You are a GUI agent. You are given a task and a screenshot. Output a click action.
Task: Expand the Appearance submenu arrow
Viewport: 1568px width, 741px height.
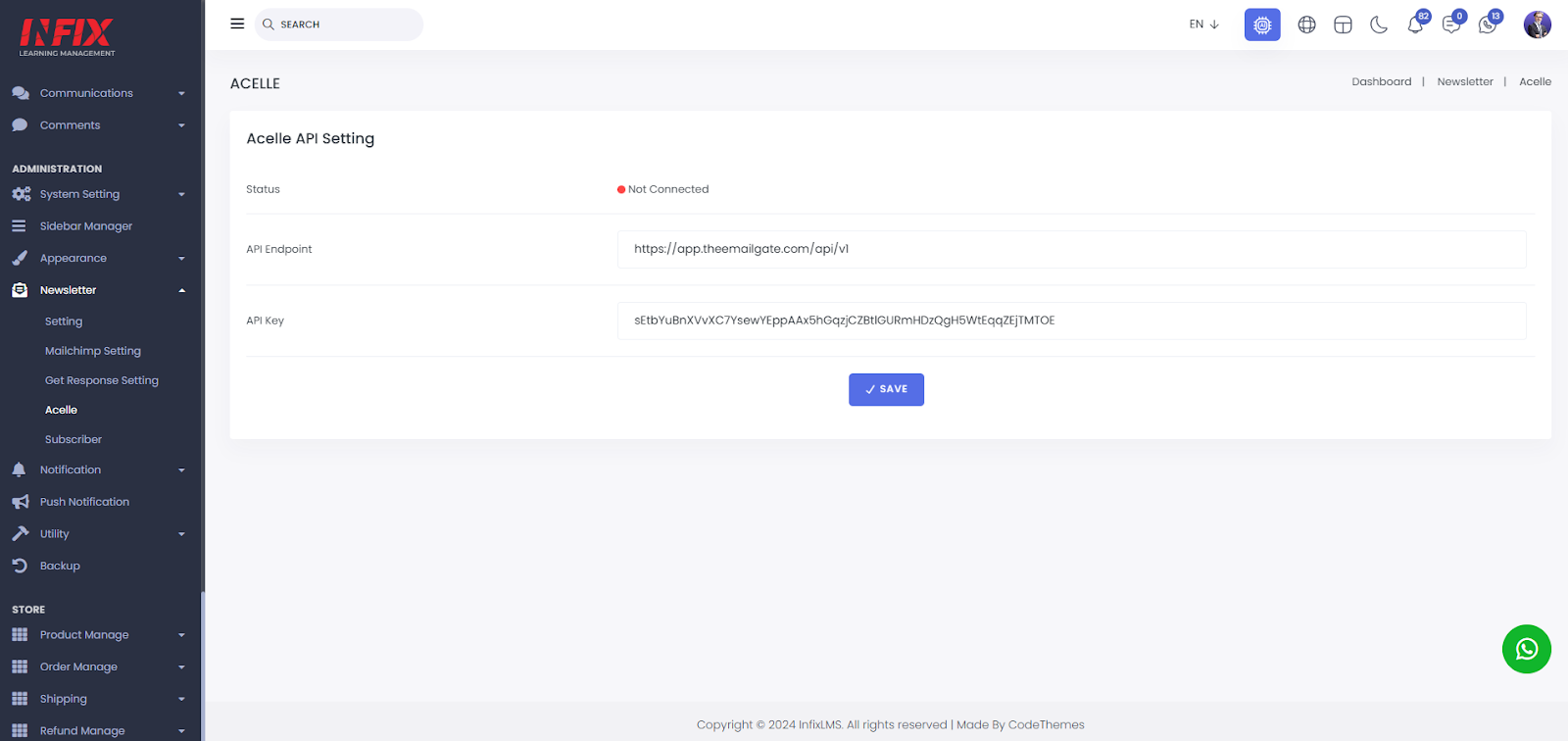pos(181,259)
